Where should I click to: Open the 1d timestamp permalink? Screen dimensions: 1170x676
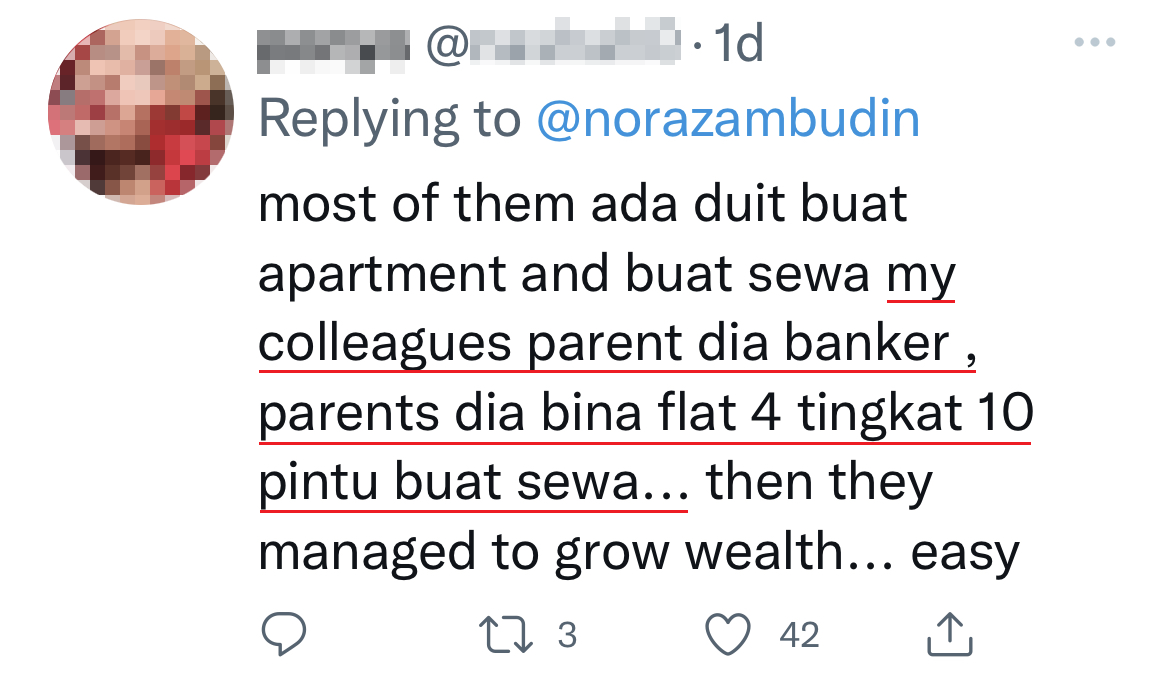(739, 43)
